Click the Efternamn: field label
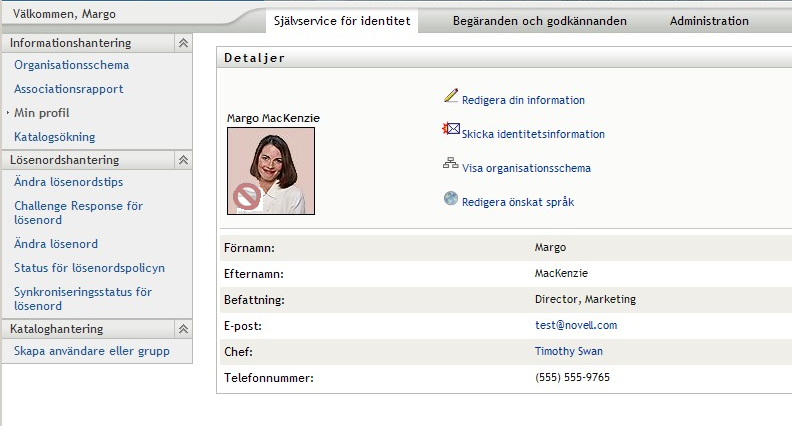Image resolution: width=792 pixels, height=426 pixels. (254, 274)
